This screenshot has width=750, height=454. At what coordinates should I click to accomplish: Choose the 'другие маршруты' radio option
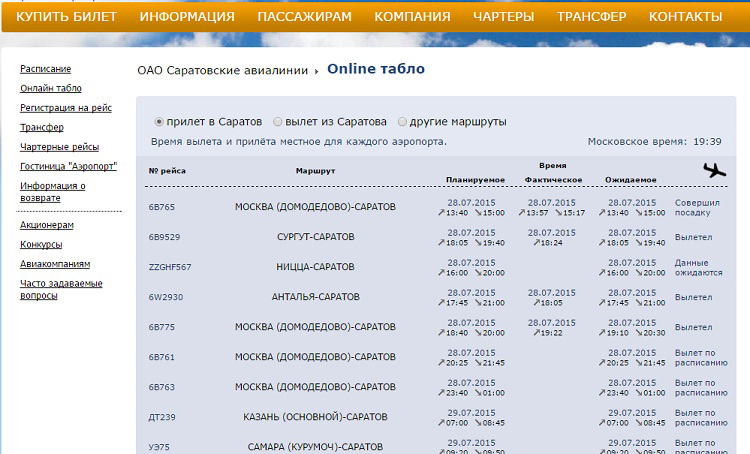click(x=402, y=122)
